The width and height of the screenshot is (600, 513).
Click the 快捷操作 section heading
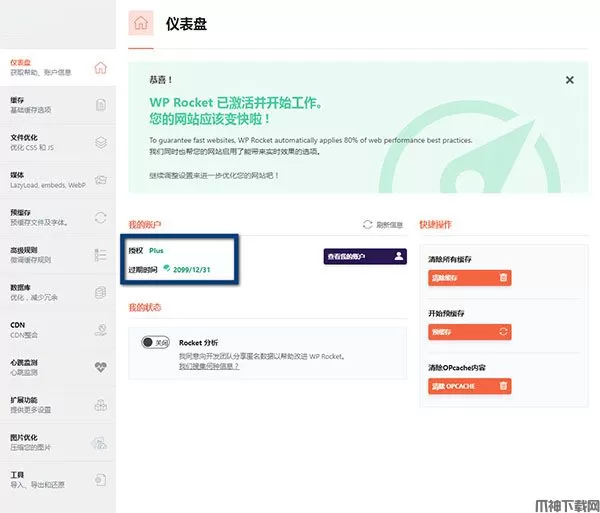pos(435,225)
